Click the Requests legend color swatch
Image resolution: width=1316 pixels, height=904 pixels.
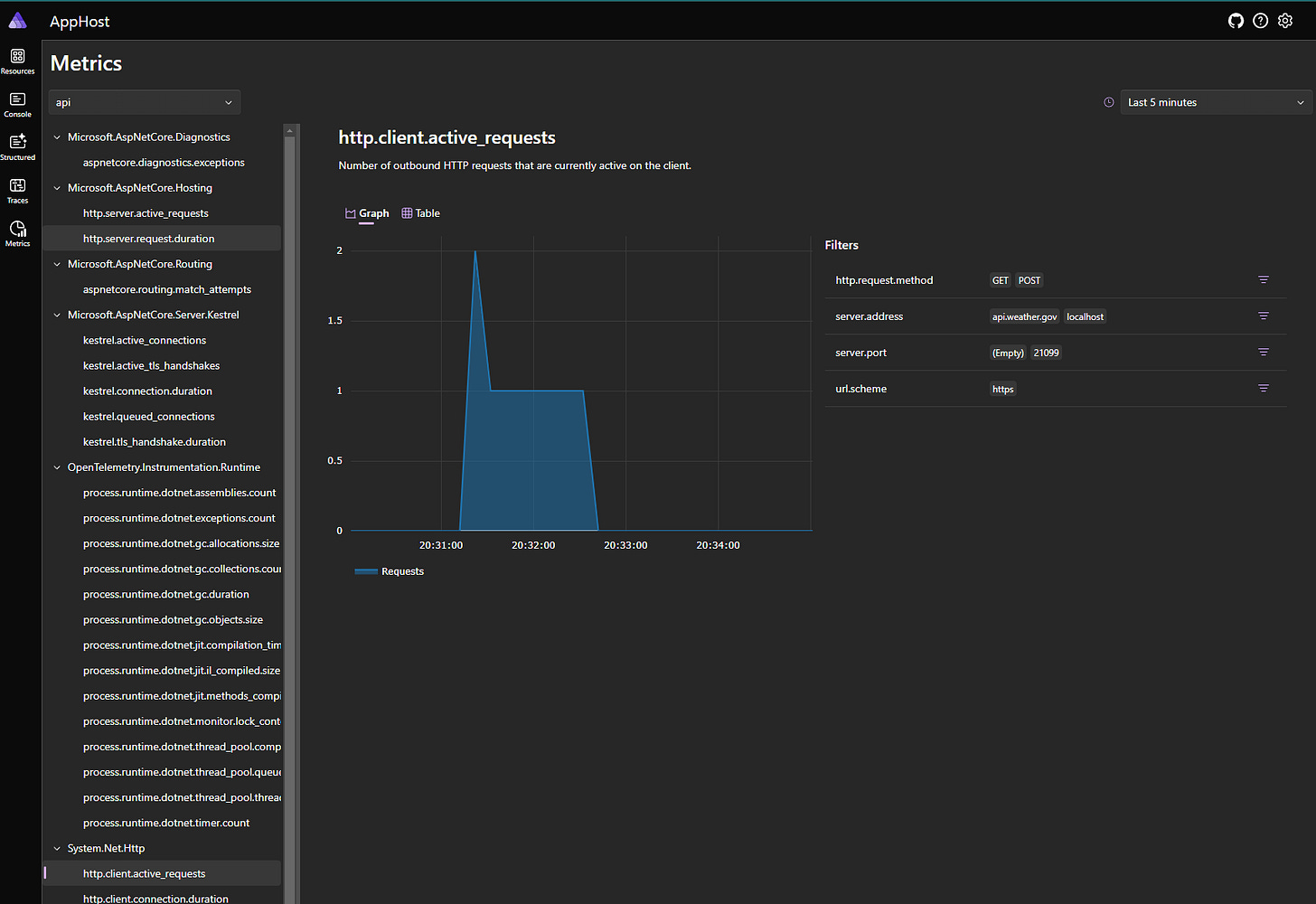(365, 570)
